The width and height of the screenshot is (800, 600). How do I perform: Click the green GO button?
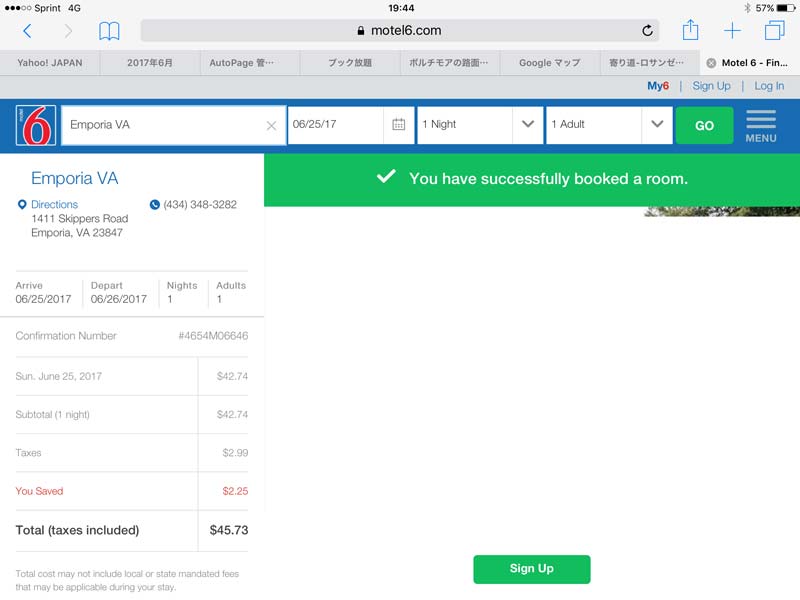coord(704,126)
